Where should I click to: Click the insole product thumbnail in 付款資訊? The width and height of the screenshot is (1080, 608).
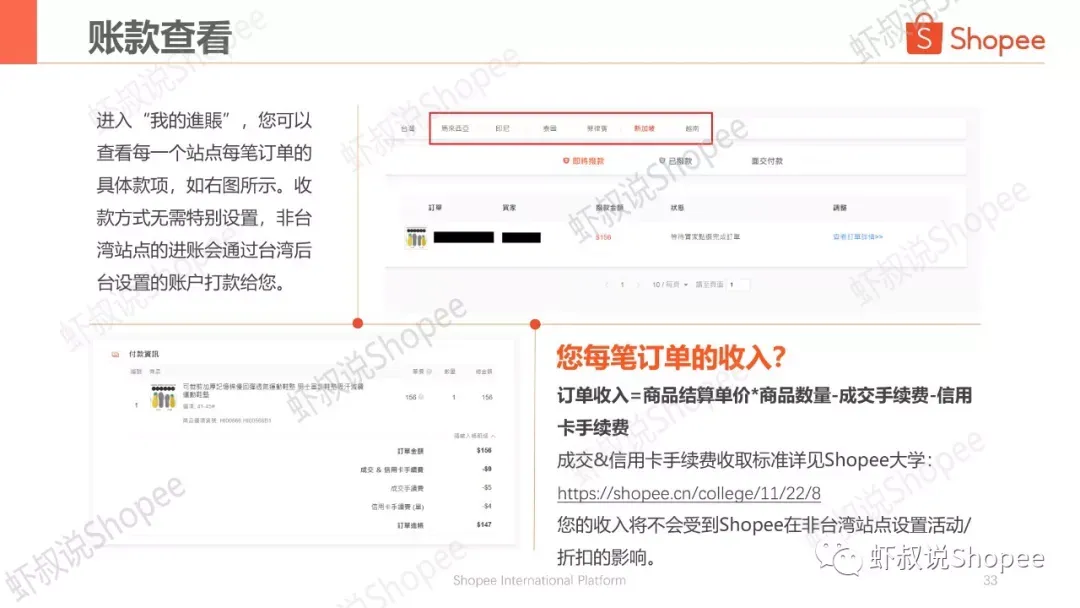163,397
